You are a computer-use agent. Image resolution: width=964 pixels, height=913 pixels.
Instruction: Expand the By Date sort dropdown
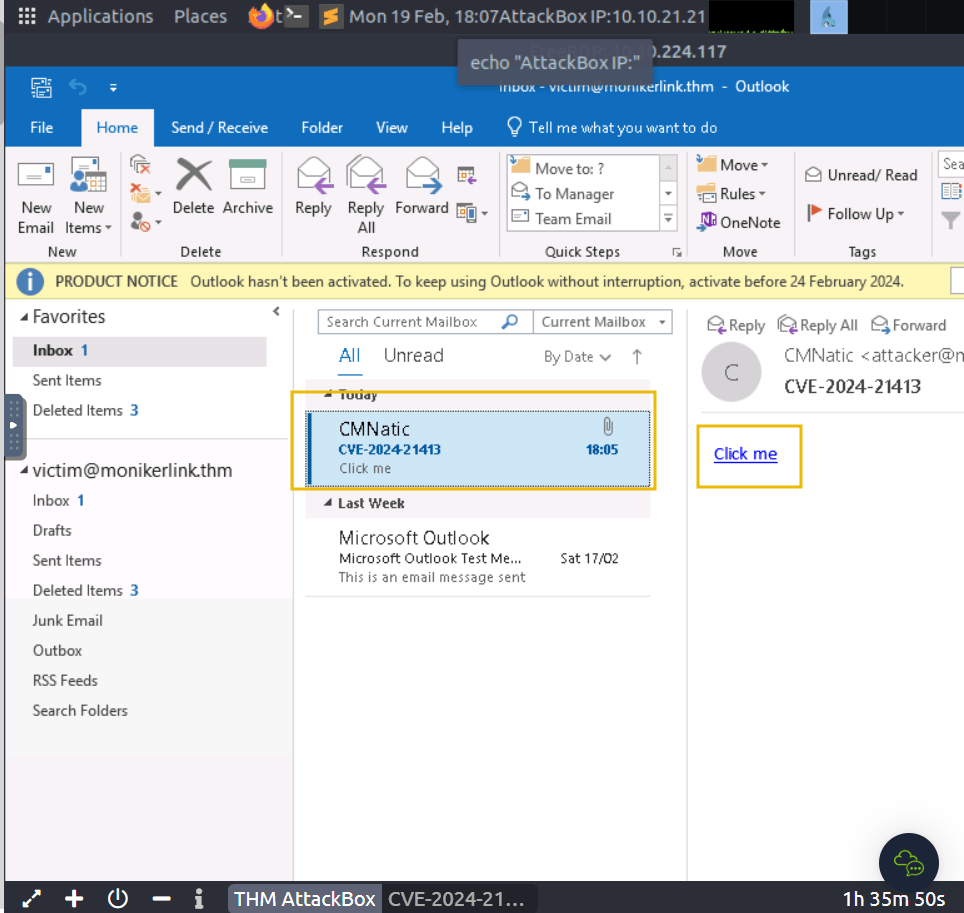(577, 357)
